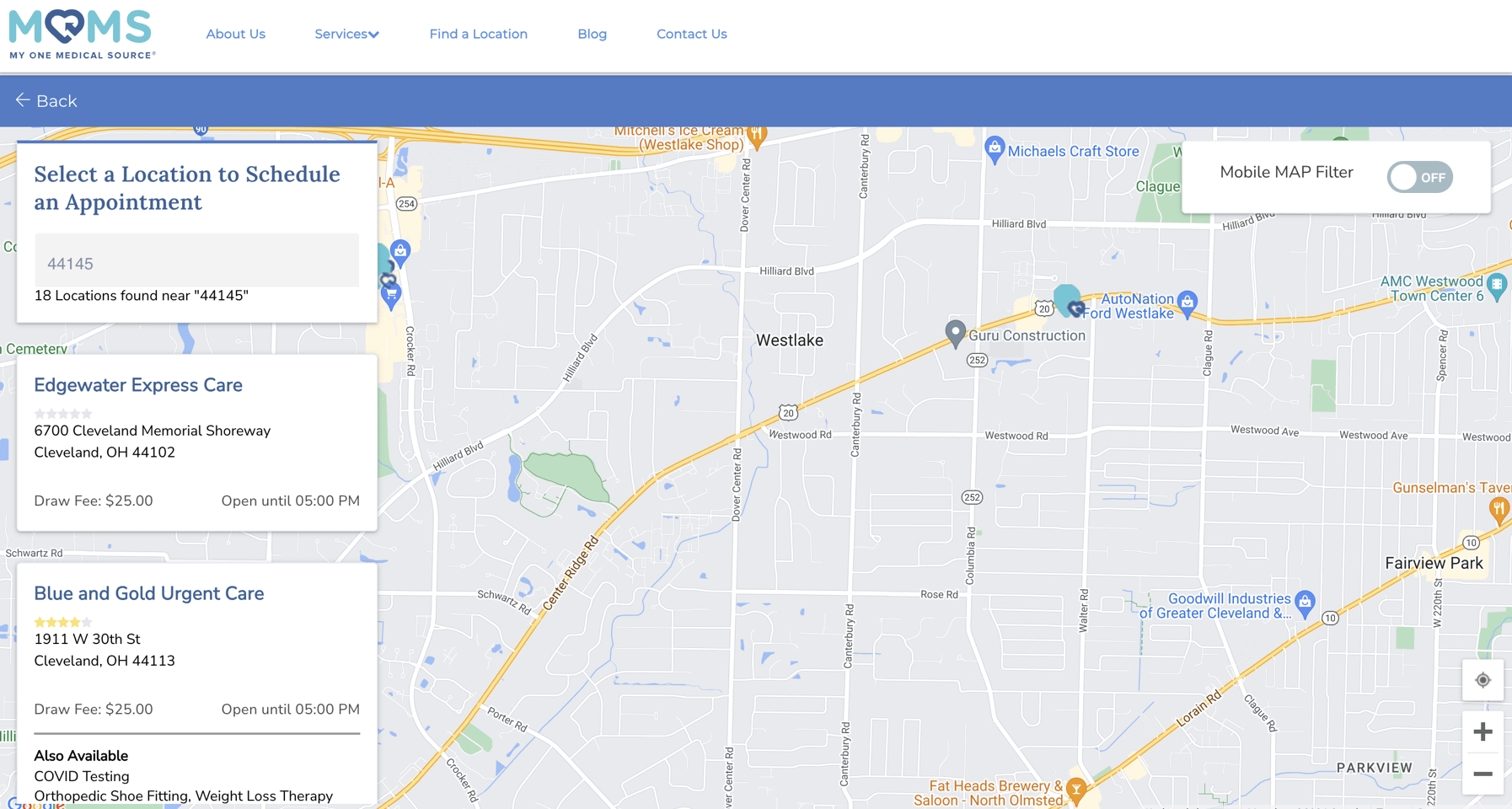Click the my location crosshair icon

coord(1483,680)
